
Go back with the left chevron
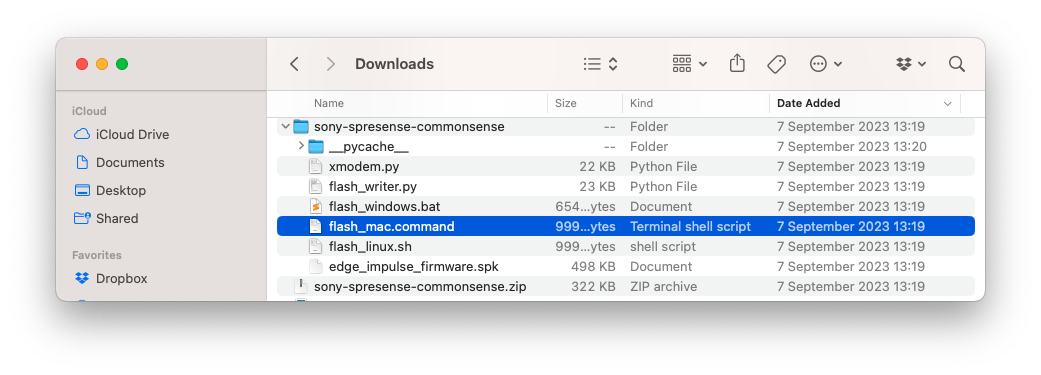pos(295,64)
